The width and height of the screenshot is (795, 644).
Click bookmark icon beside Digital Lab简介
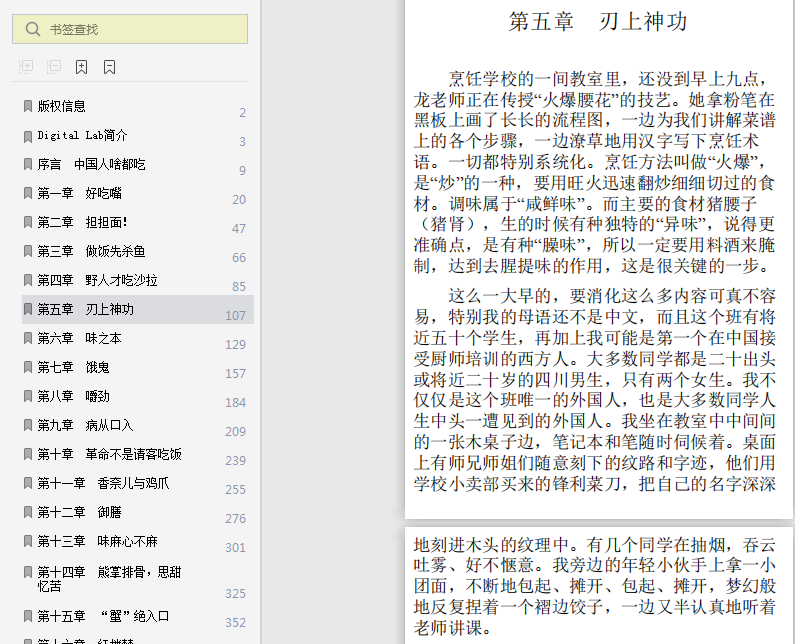tap(28, 135)
